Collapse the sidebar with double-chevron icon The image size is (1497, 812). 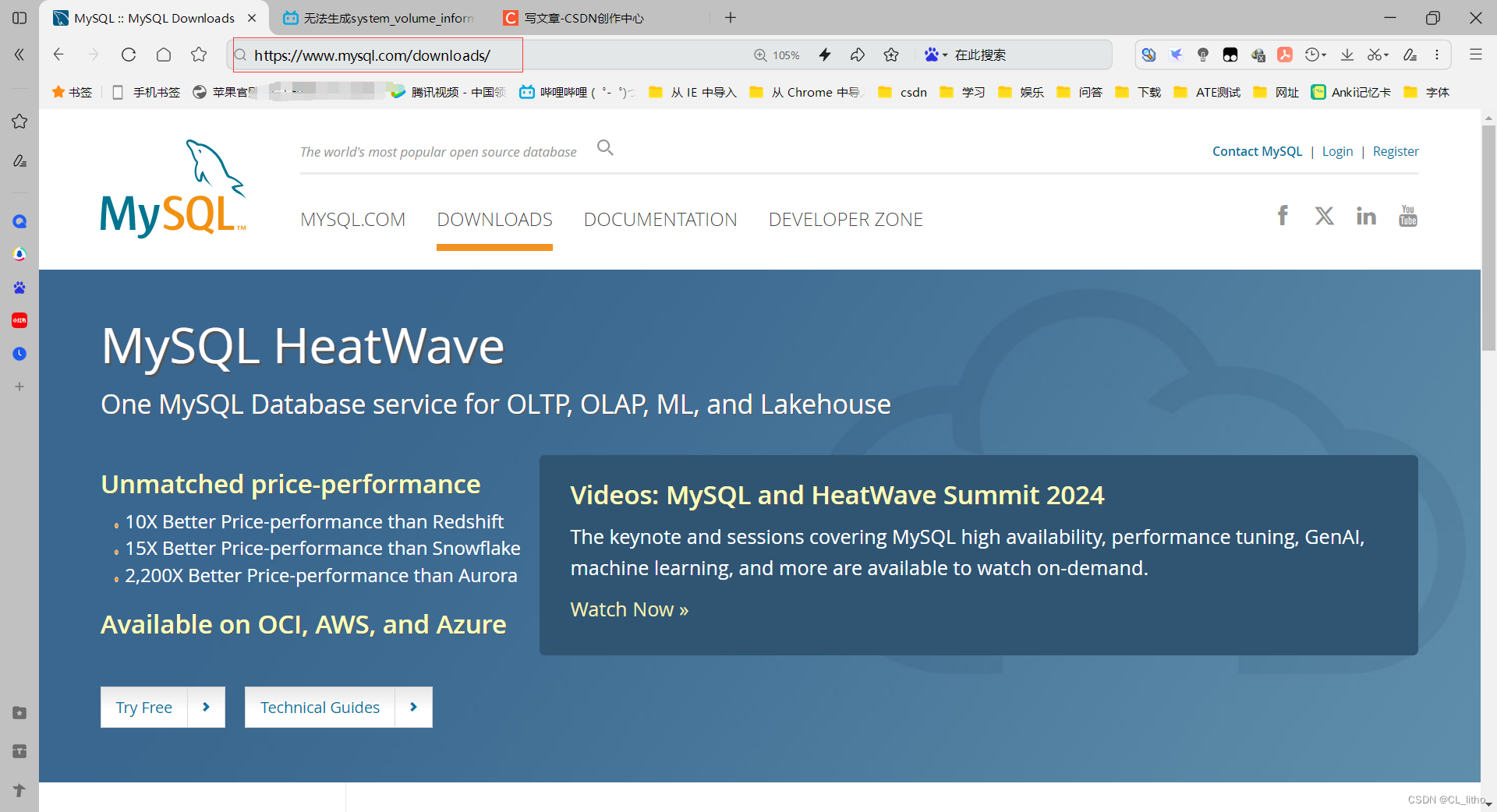tap(19, 55)
